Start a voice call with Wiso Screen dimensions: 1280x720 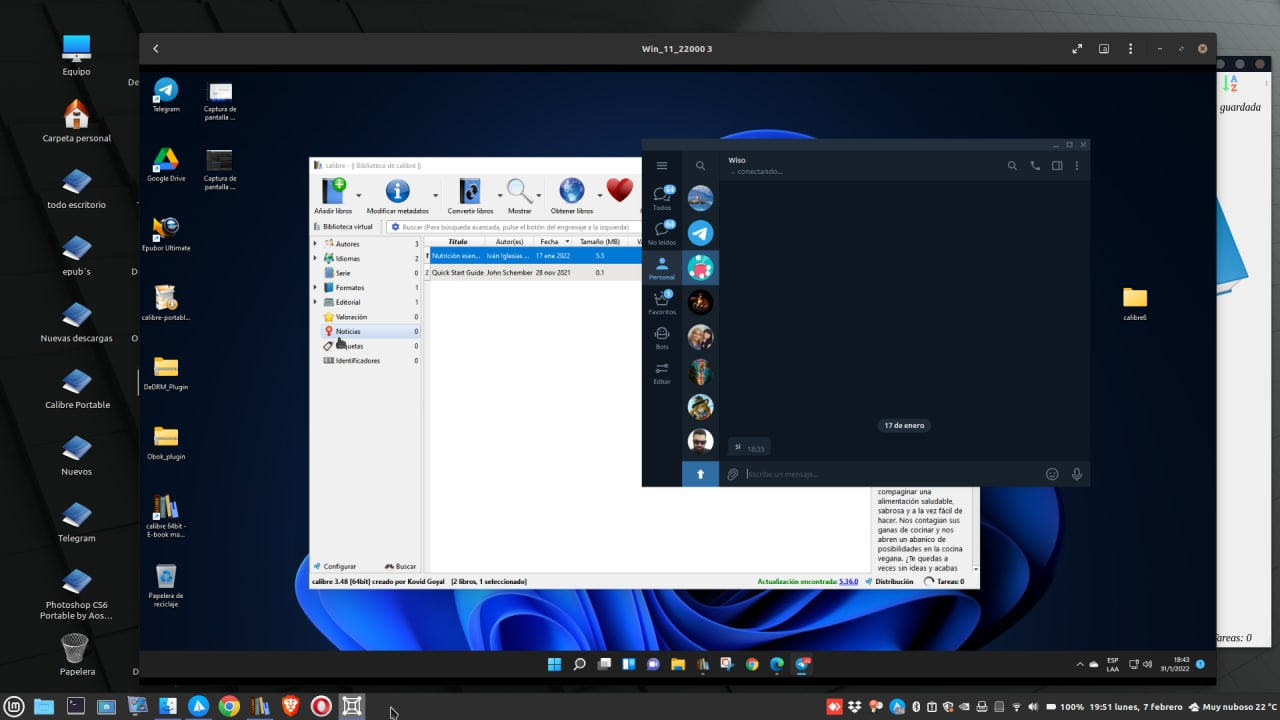1035,166
